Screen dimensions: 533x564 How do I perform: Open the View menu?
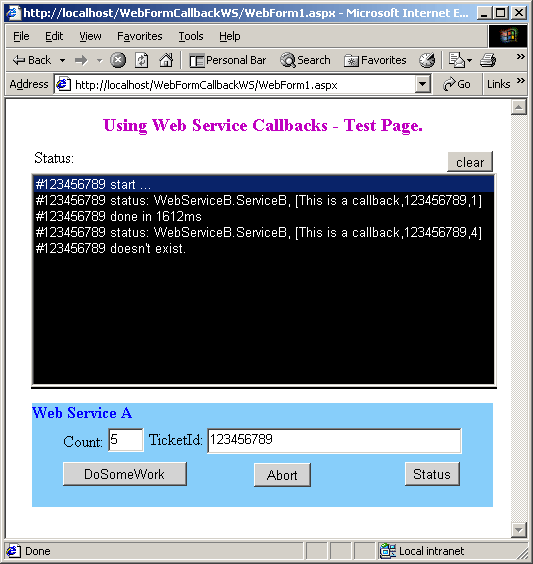click(x=90, y=36)
